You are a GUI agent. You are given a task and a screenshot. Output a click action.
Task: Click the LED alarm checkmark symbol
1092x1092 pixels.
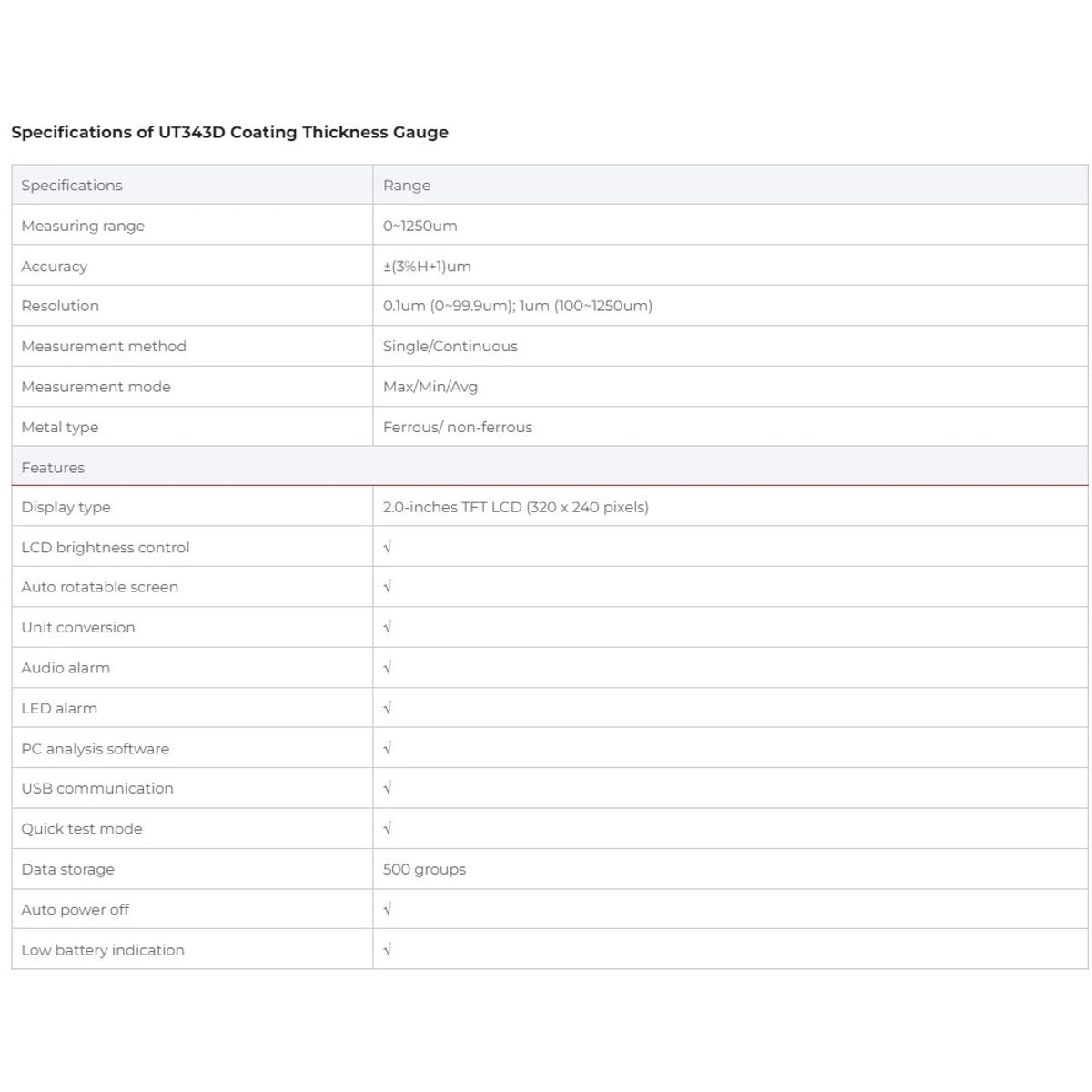pyautogui.click(x=388, y=708)
